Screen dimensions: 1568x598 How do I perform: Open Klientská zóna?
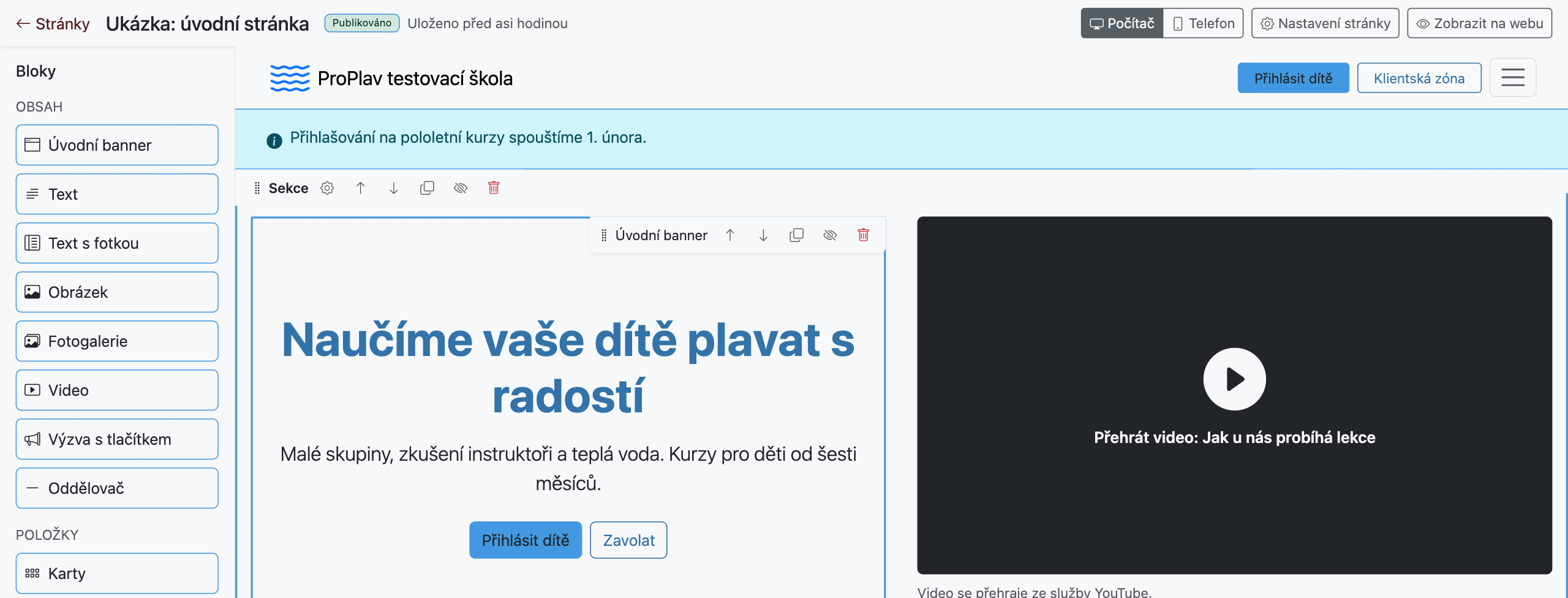click(x=1419, y=78)
